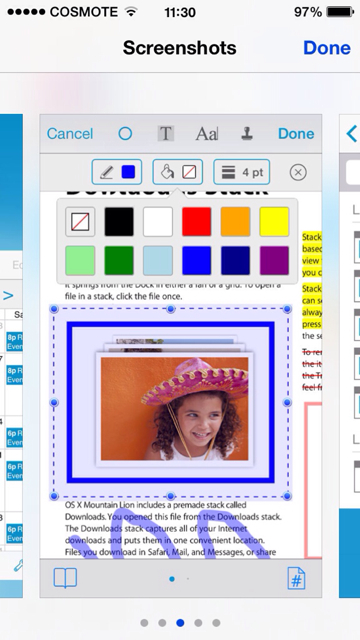Tap the battery icon in status bar
The width and height of the screenshot is (360, 640).
tap(340, 12)
